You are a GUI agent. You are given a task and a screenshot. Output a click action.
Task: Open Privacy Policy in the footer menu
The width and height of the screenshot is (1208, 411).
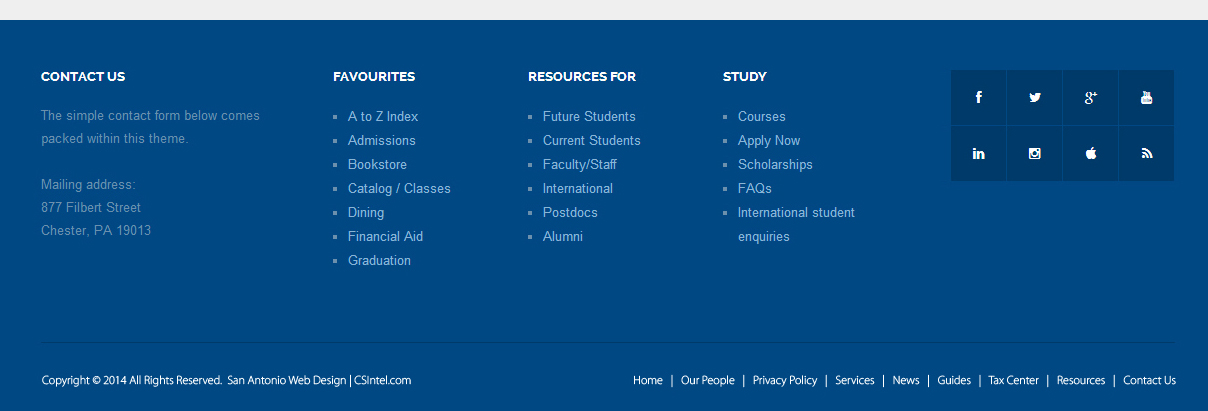(784, 381)
